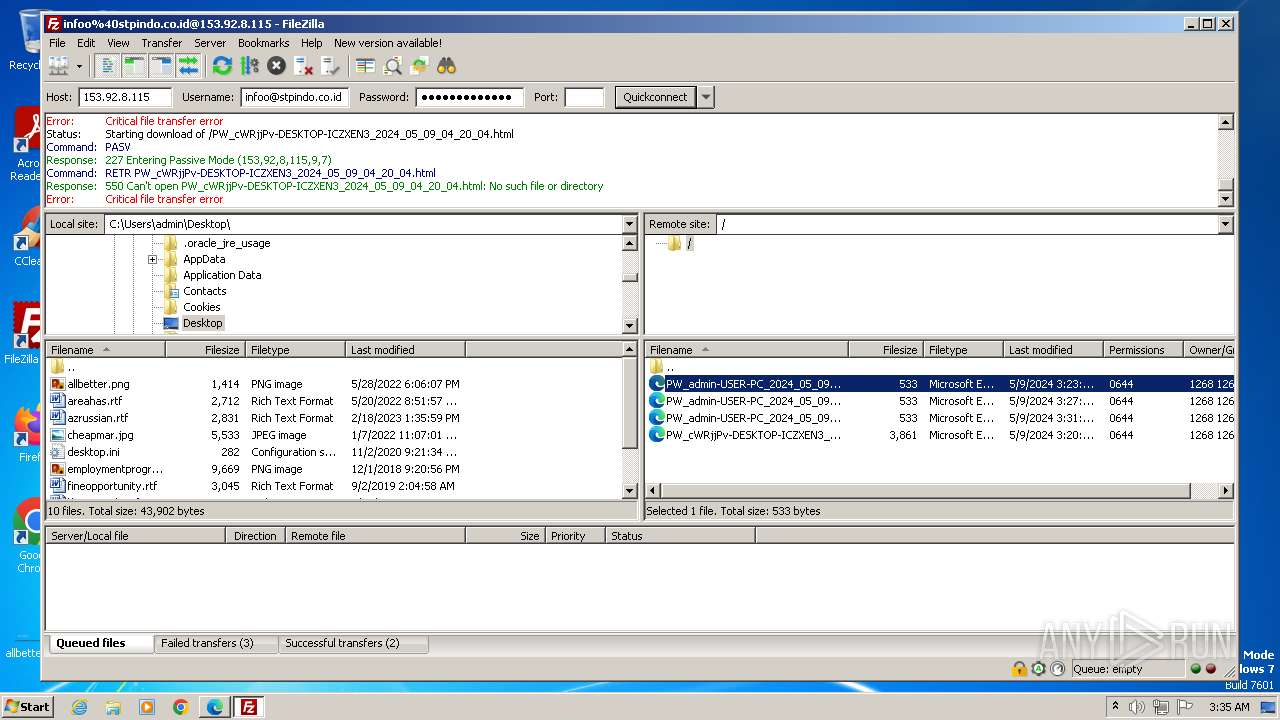The width and height of the screenshot is (1280, 720).
Task: Open the Transfer menu
Action: click(161, 43)
